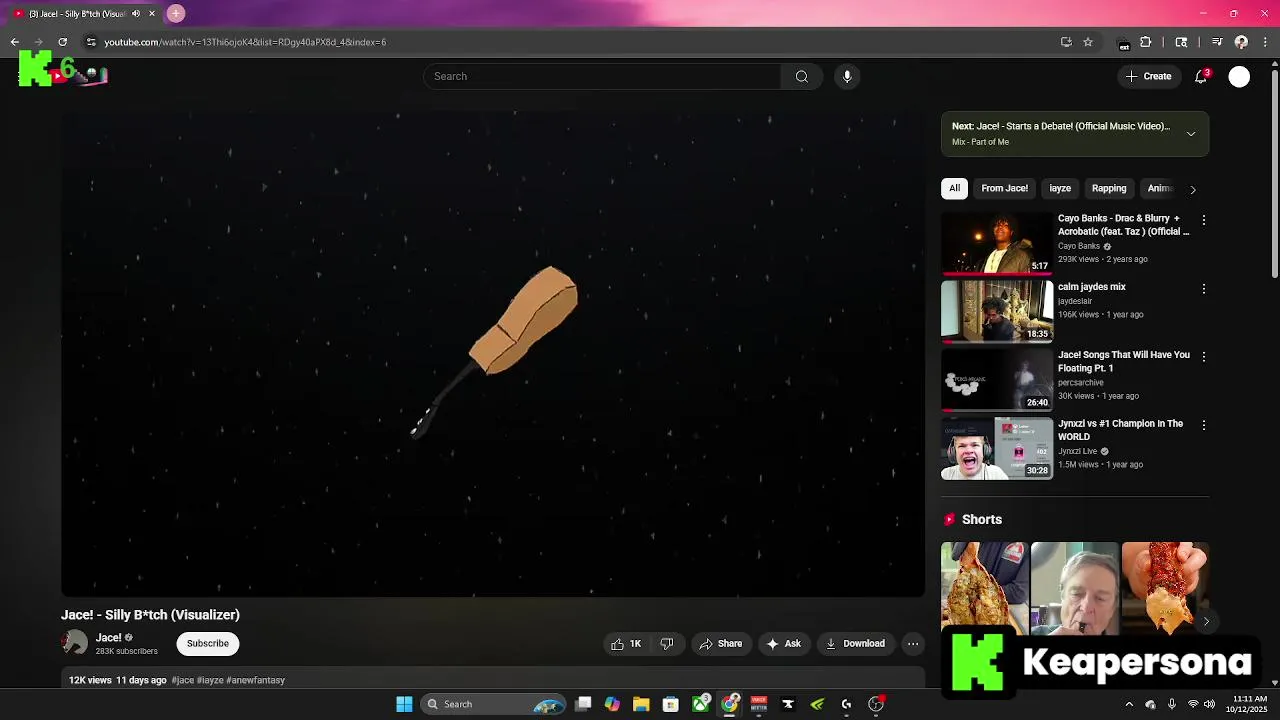Bookmark this page with the star icon

point(1088,42)
